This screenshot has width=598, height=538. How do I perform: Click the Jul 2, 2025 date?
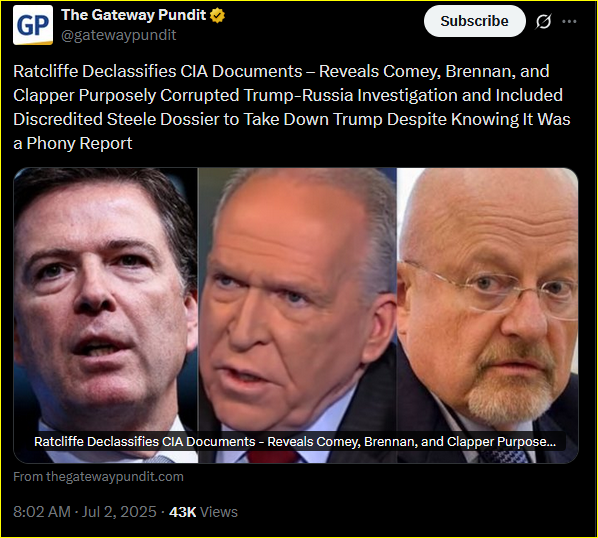coord(119,512)
